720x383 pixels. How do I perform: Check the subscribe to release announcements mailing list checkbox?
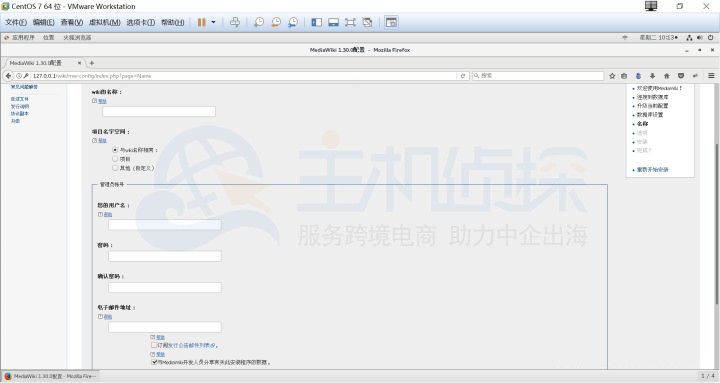pyautogui.click(x=154, y=345)
